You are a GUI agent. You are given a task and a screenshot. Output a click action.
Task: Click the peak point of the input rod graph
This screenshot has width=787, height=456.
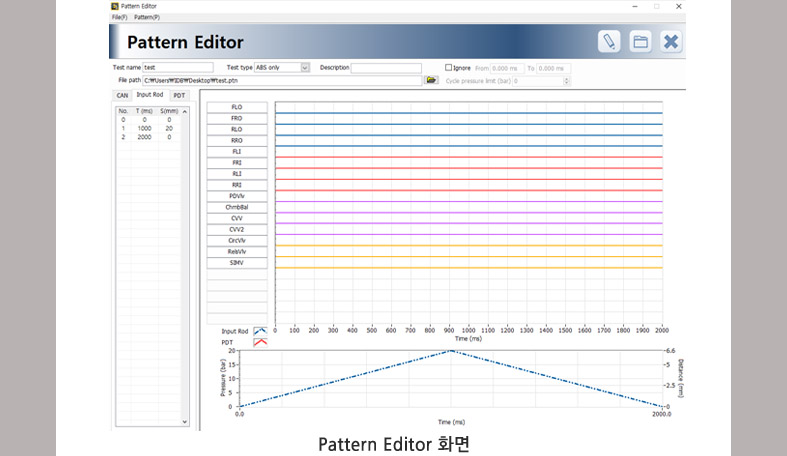click(451, 351)
